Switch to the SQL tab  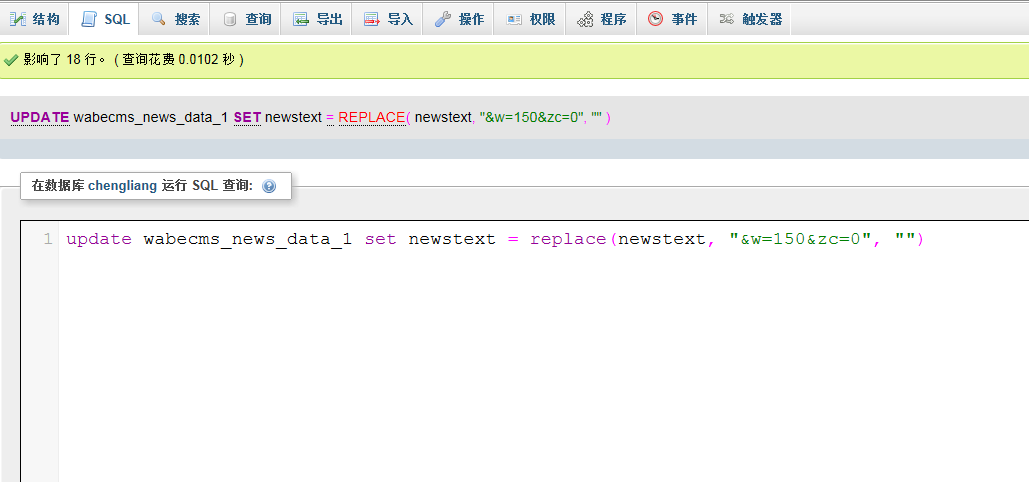pyautogui.click(x=105, y=19)
